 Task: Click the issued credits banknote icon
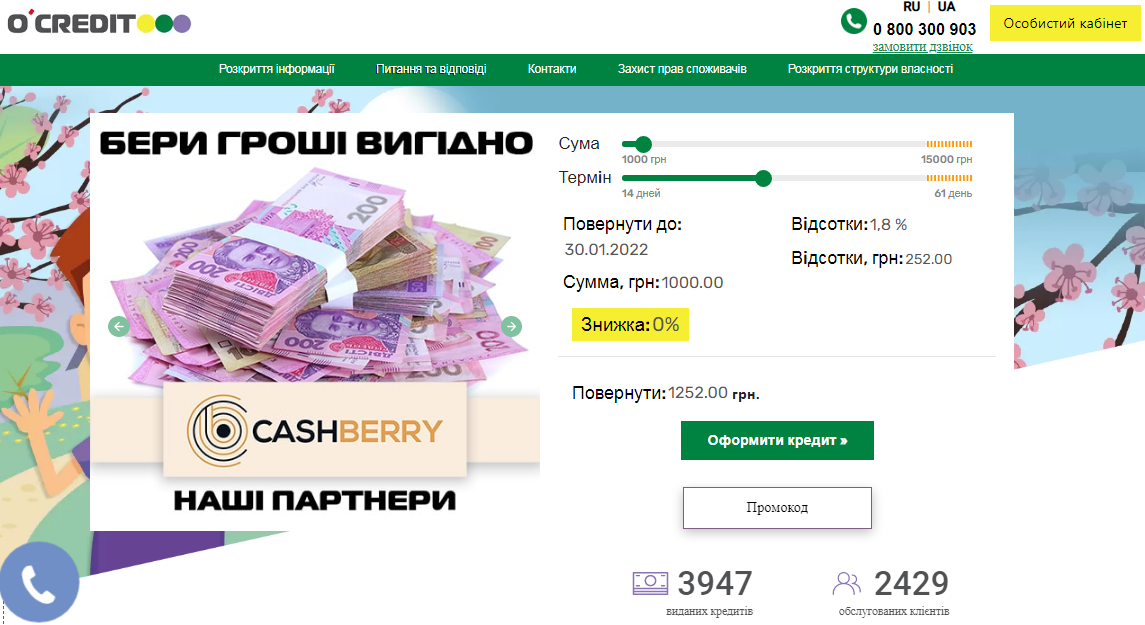point(650,583)
